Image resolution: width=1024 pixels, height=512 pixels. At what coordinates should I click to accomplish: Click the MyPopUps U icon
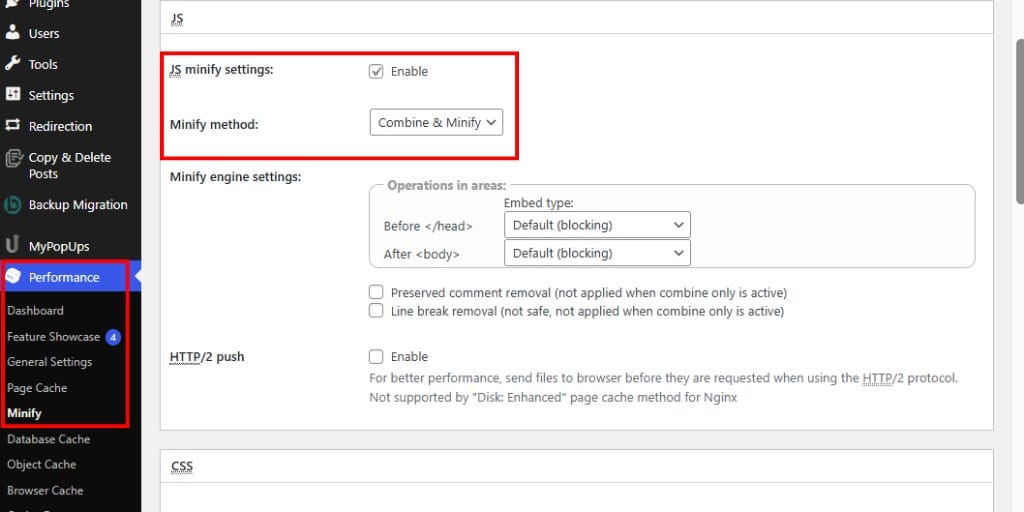click(x=12, y=246)
